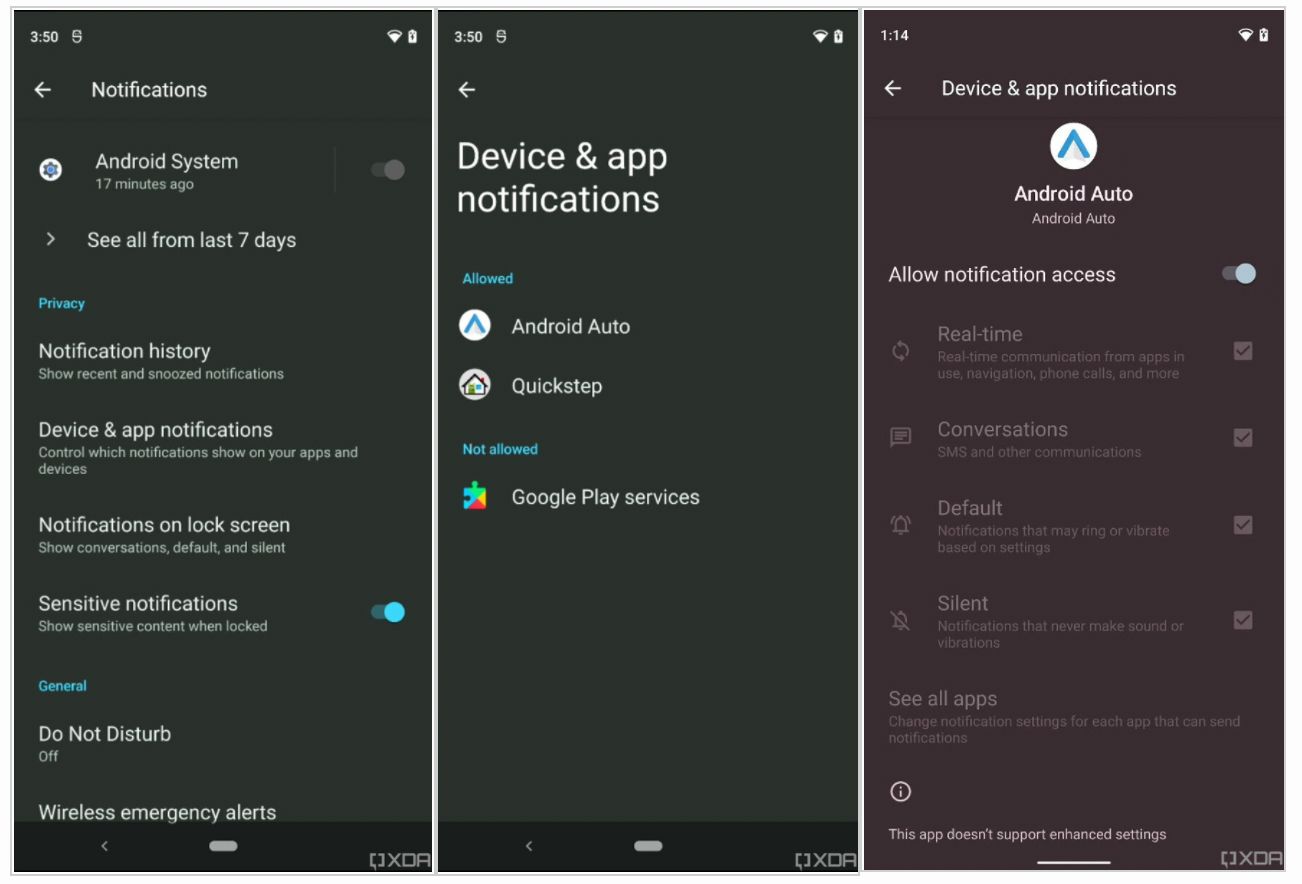
Task: Click the Quickstep home launcher icon
Action: [474, 385]
